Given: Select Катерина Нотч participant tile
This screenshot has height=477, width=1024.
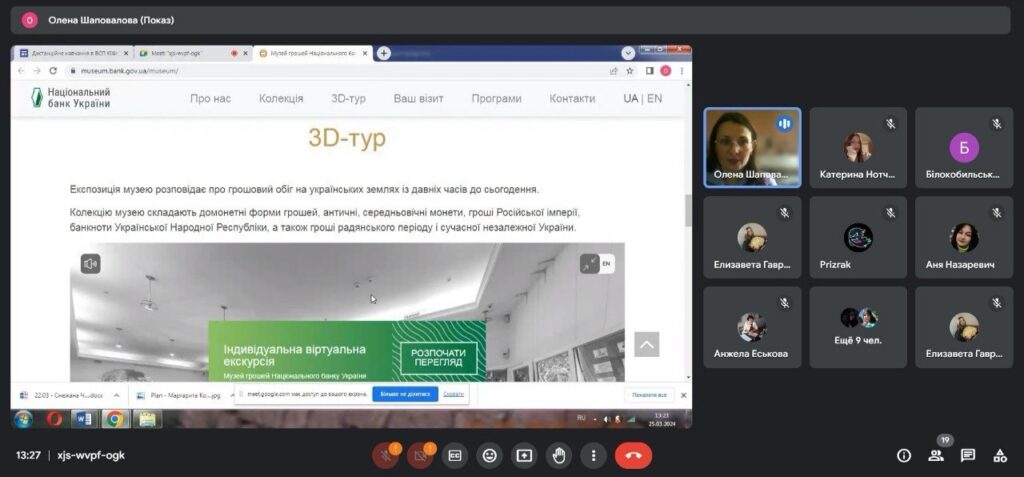Looking at the screenshot, I should pos(858,148).
